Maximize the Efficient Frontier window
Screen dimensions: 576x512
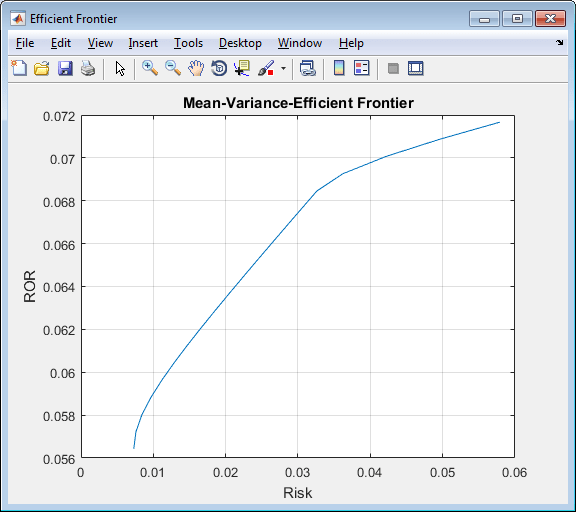click(x=517, y=18)
